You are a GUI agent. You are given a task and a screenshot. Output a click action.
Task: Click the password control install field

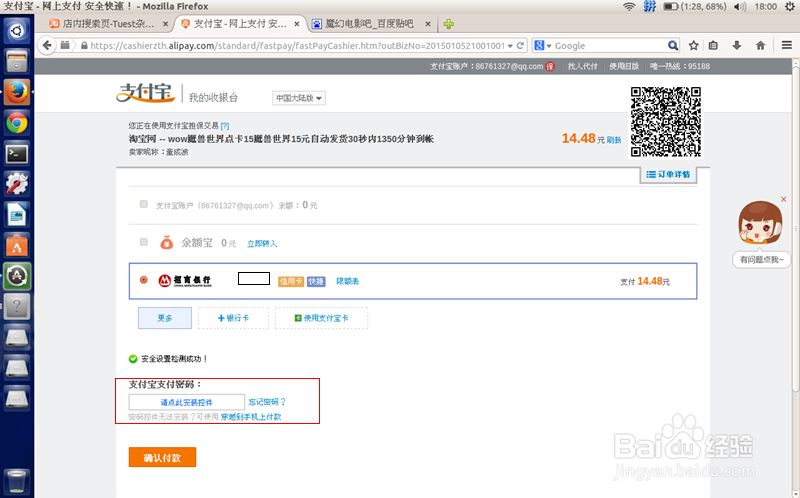[x=187, y=402]
